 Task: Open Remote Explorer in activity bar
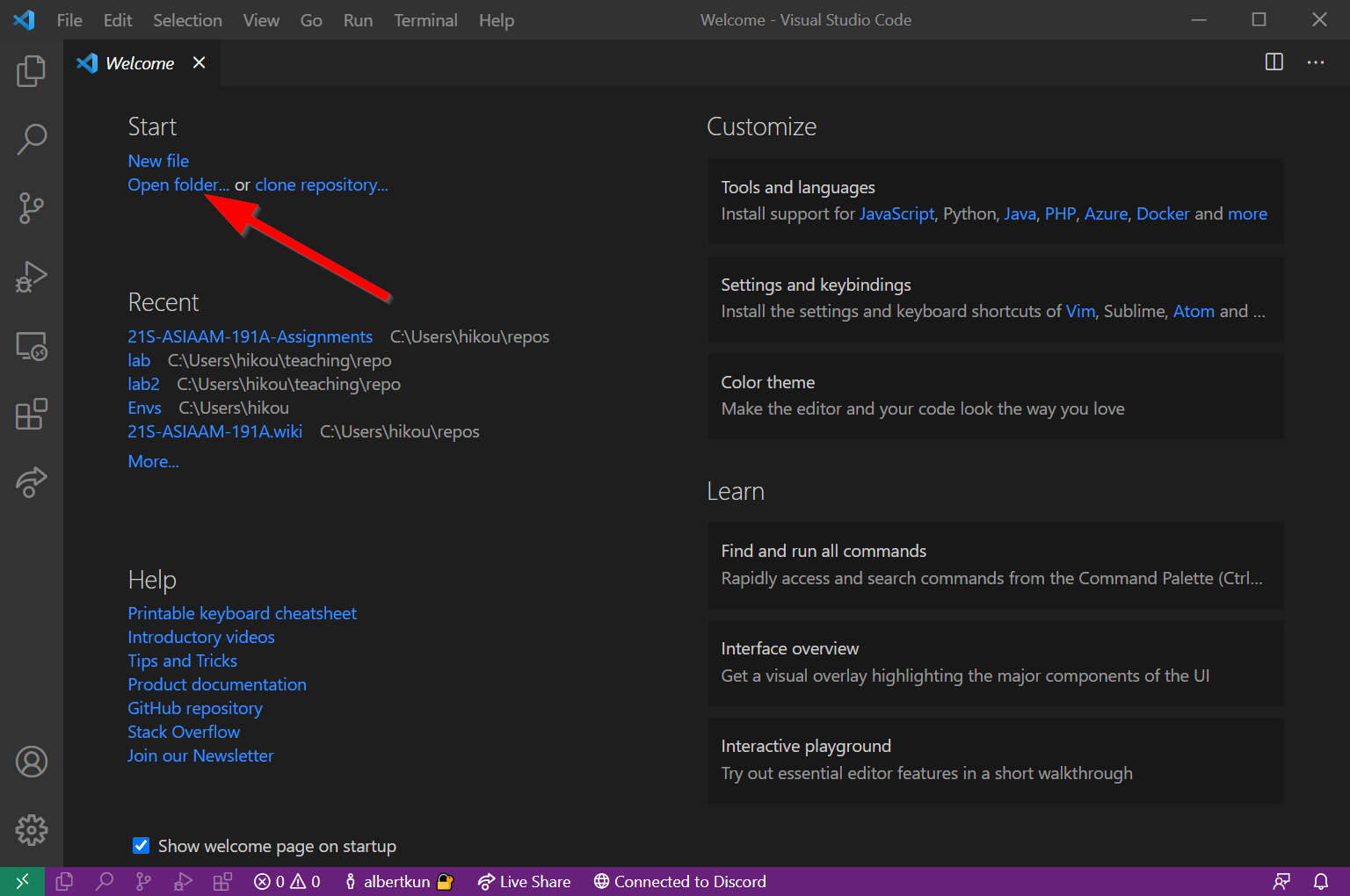pyautogui.click(x=32, y=346)
